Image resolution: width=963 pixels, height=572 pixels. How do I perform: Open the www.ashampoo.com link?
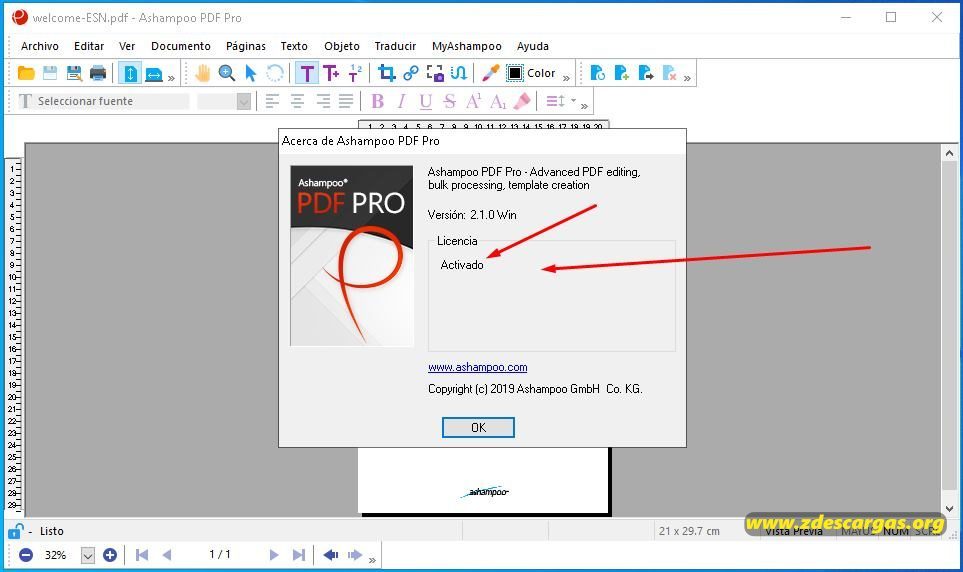pos(477,367)
